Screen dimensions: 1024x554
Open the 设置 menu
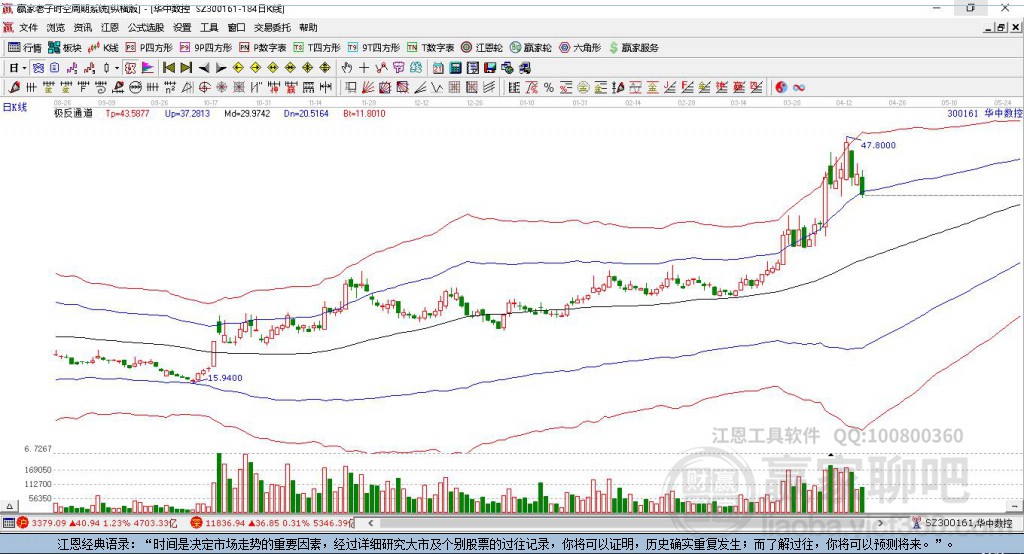click(182, 27)
